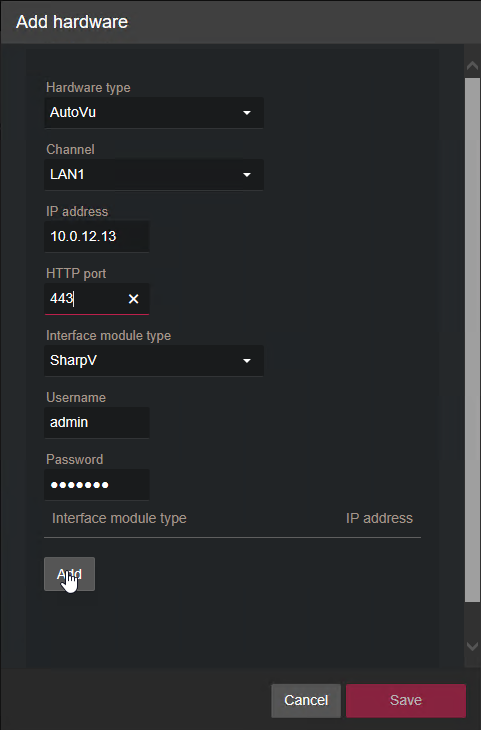The width and height of the screenshot is (481, 730).
Task: Click the Add button below the table
Action: (69, 574)
